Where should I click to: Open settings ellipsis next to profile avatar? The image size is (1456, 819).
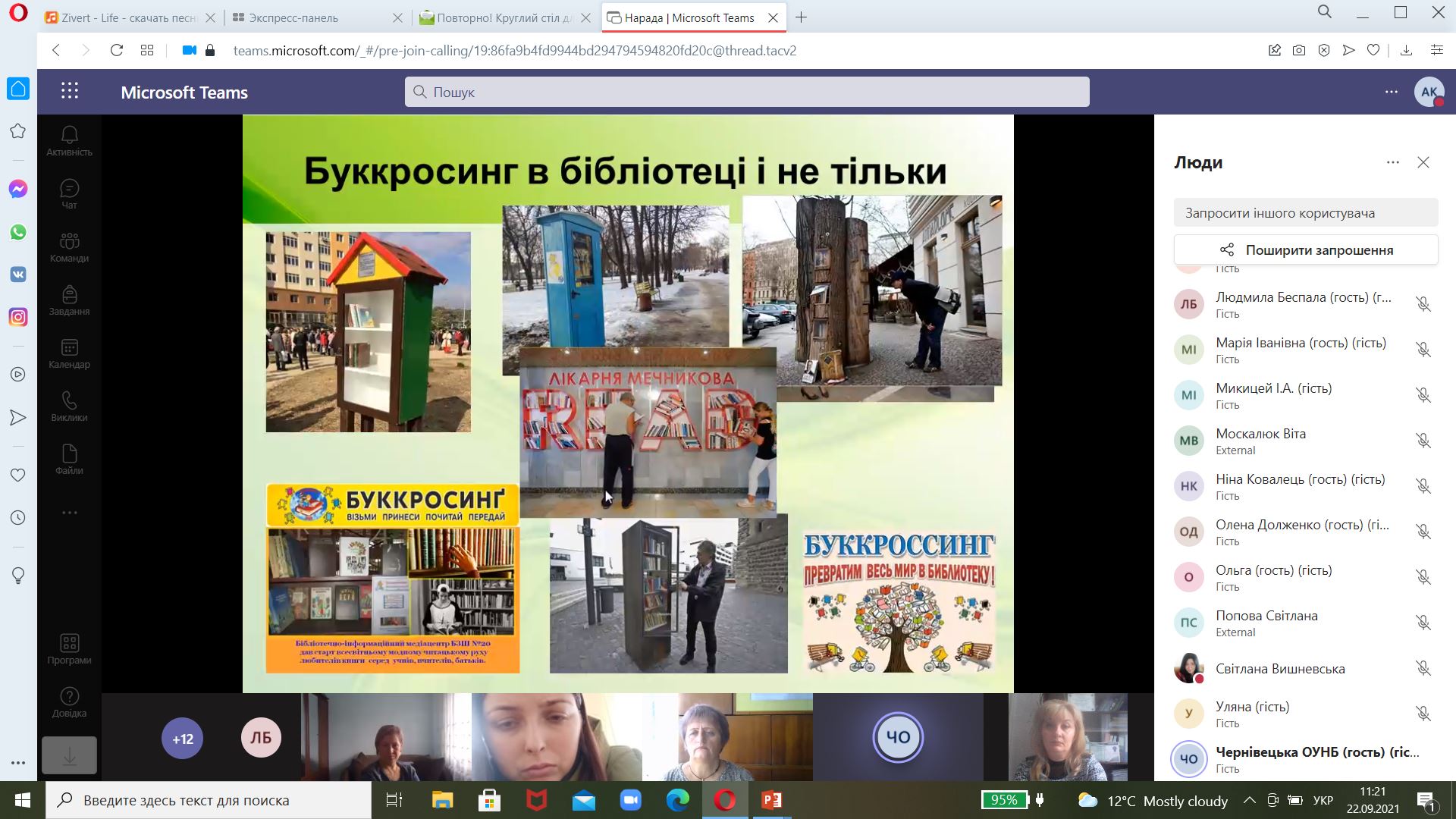1391,92
